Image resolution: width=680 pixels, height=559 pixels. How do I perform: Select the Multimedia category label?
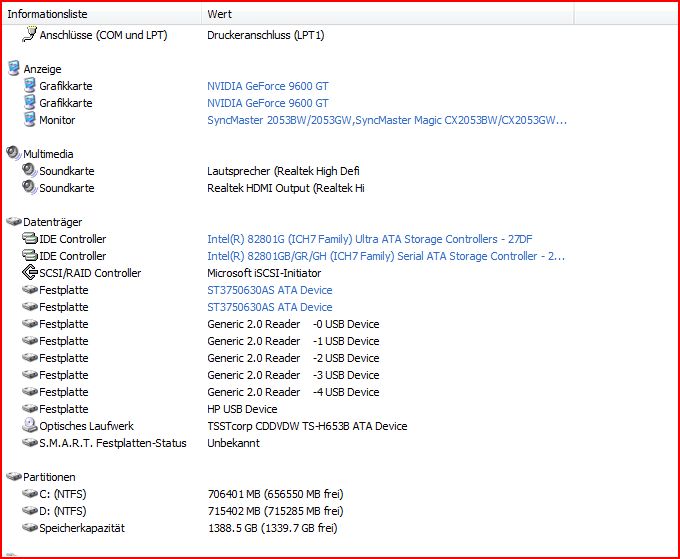click(x=48, y=154)
